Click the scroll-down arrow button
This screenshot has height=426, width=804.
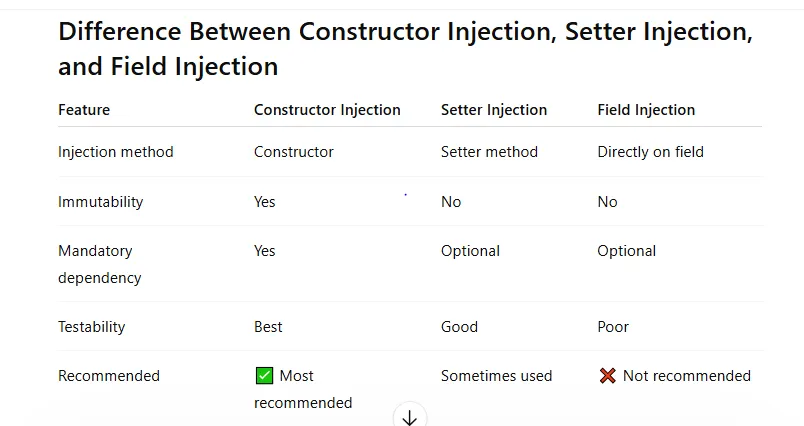[410, 416]
